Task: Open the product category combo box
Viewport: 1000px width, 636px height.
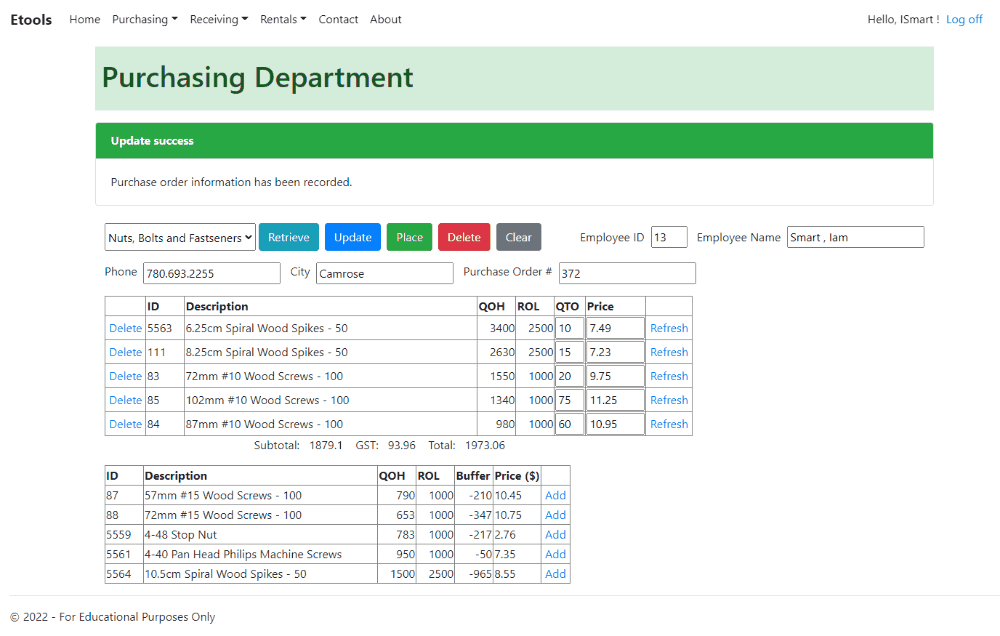Action: (x=180, y=237)
